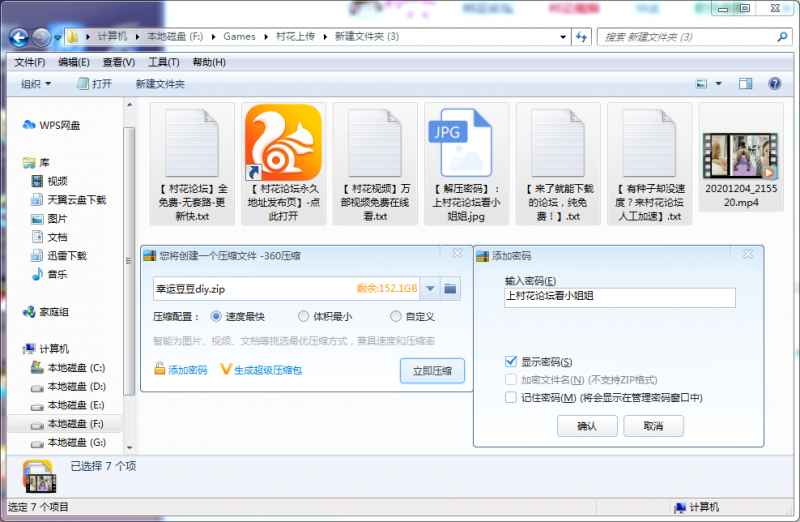
Task: Uncheck the 显示密码 checkbox
Action: [512, 361]
